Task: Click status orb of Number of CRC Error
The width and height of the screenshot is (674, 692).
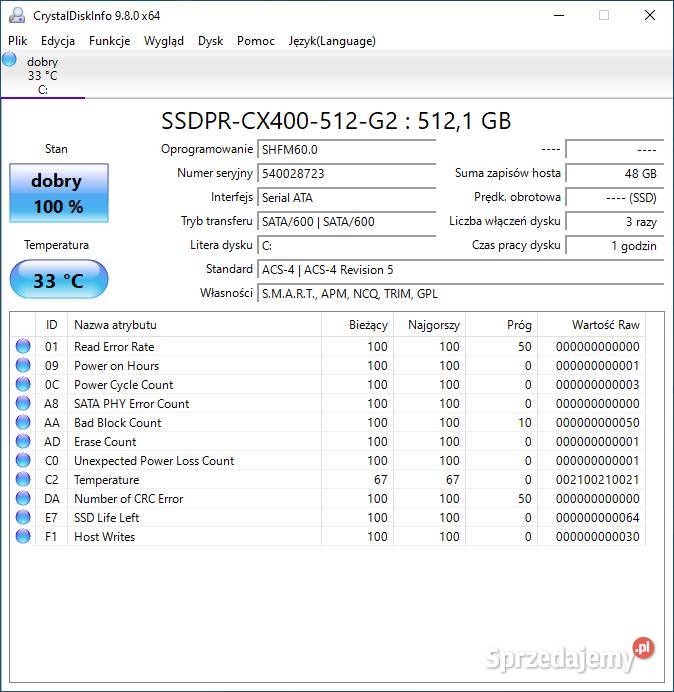Action: coord(23,498)
